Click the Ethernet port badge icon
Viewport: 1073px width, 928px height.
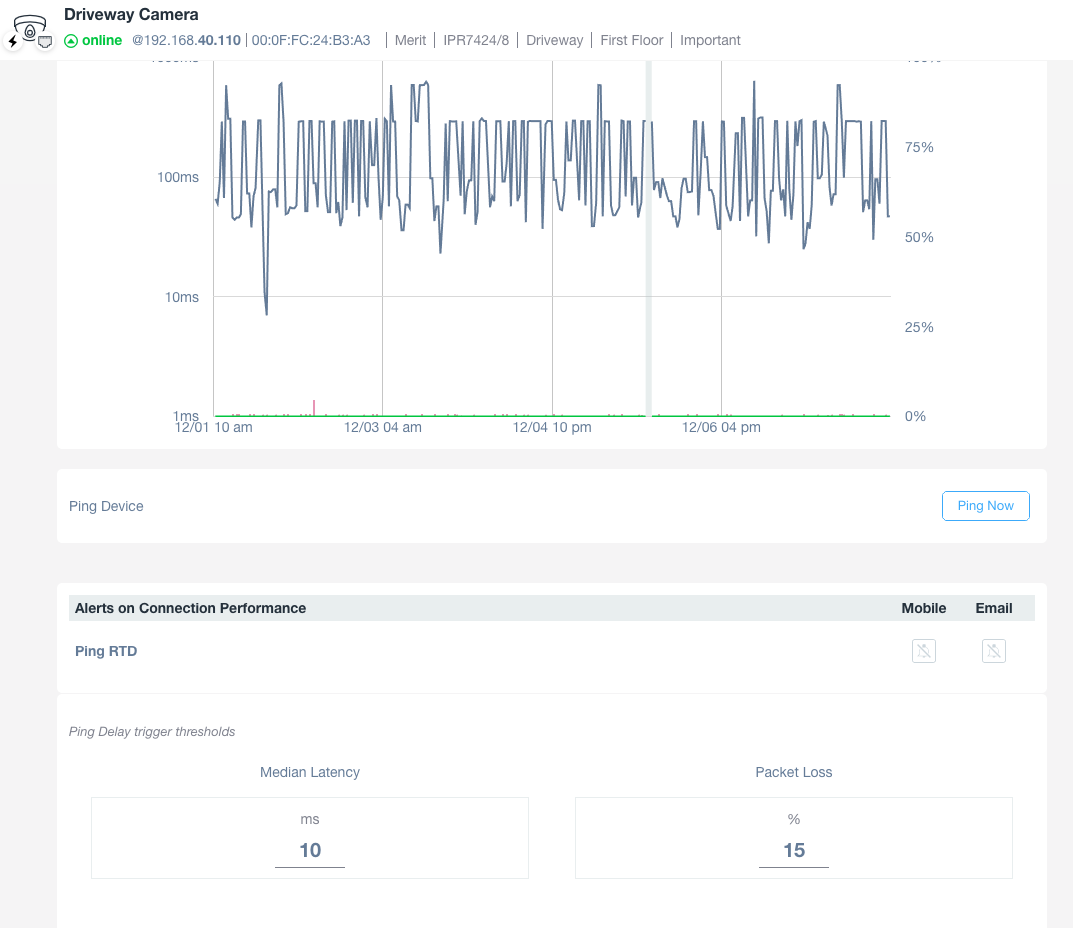coord(45,42)
